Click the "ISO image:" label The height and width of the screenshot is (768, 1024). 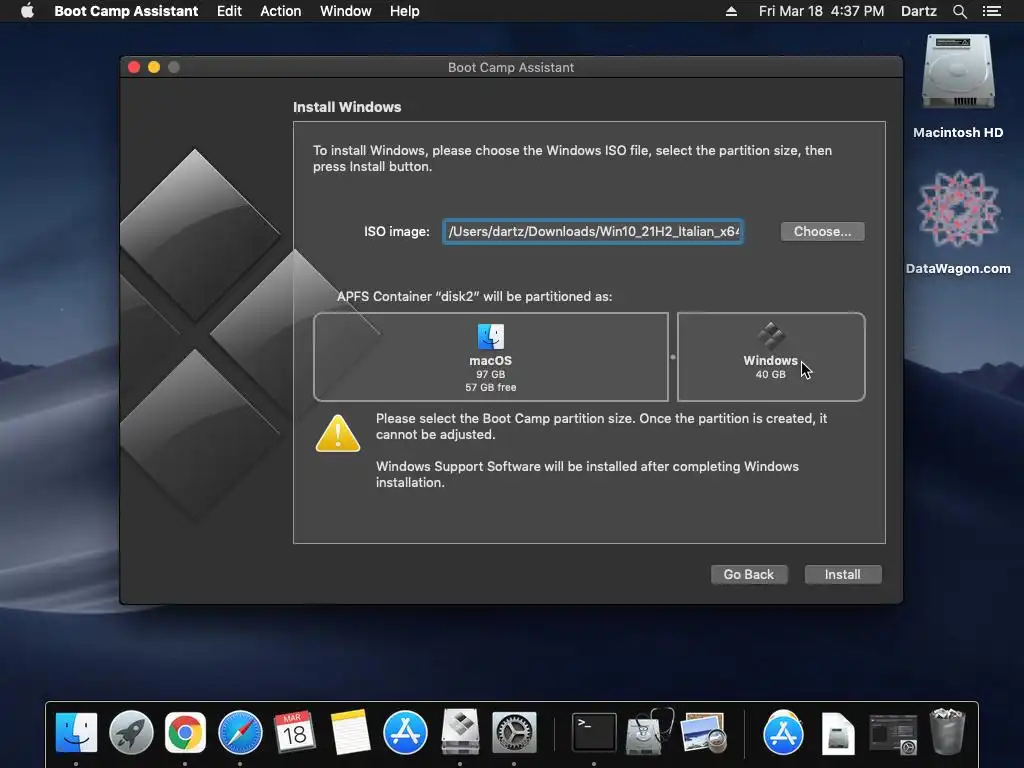click(x=396, y=231)
